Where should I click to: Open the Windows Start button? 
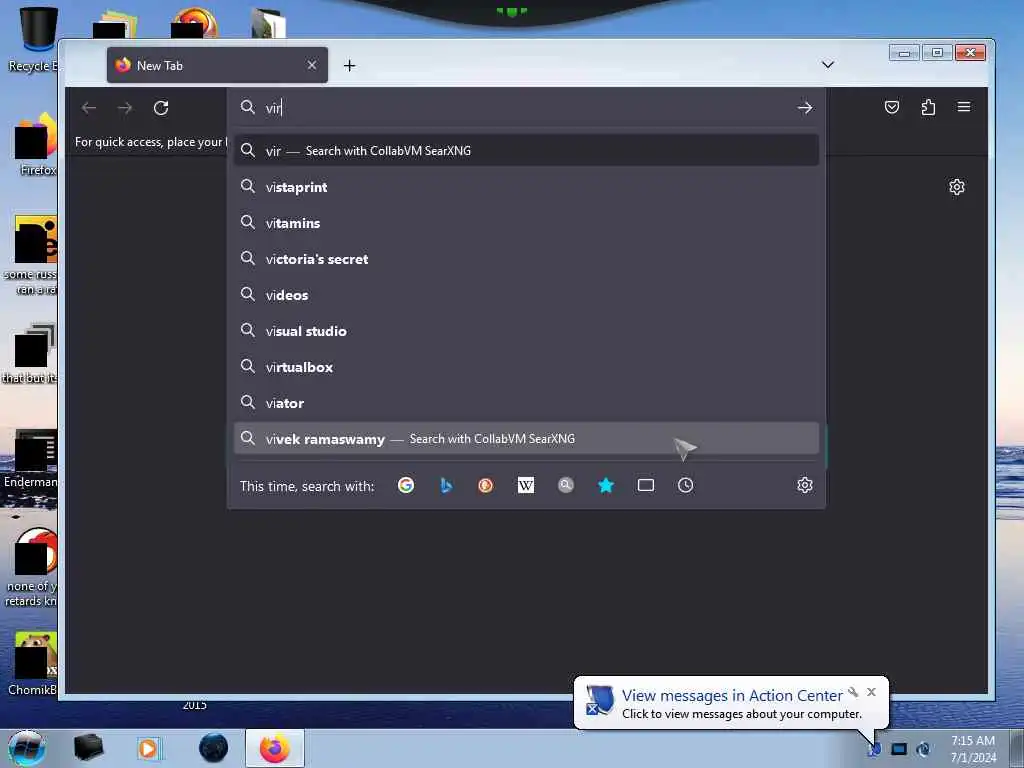(26, 748)
